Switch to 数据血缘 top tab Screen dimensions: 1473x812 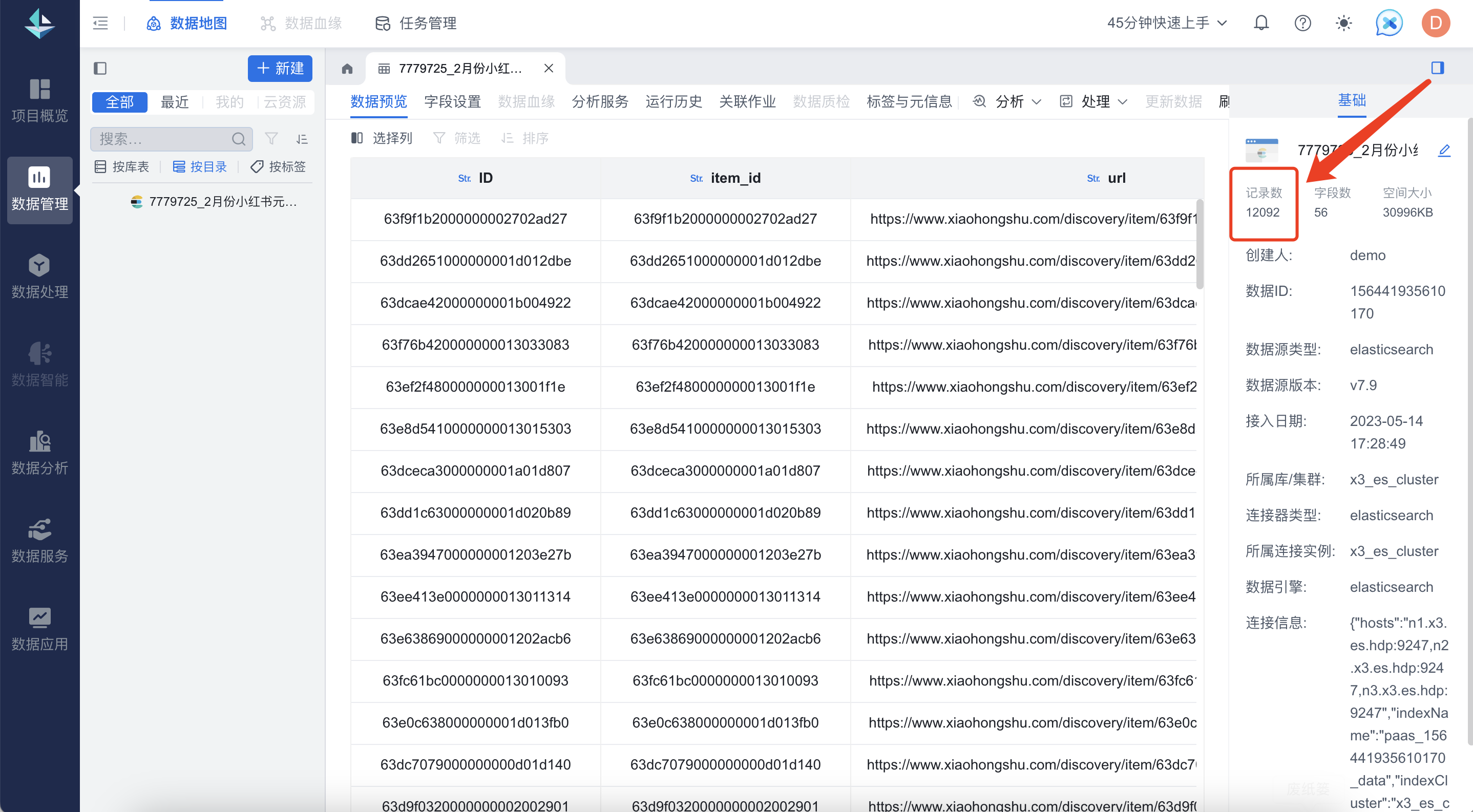[x=301, y=23]
